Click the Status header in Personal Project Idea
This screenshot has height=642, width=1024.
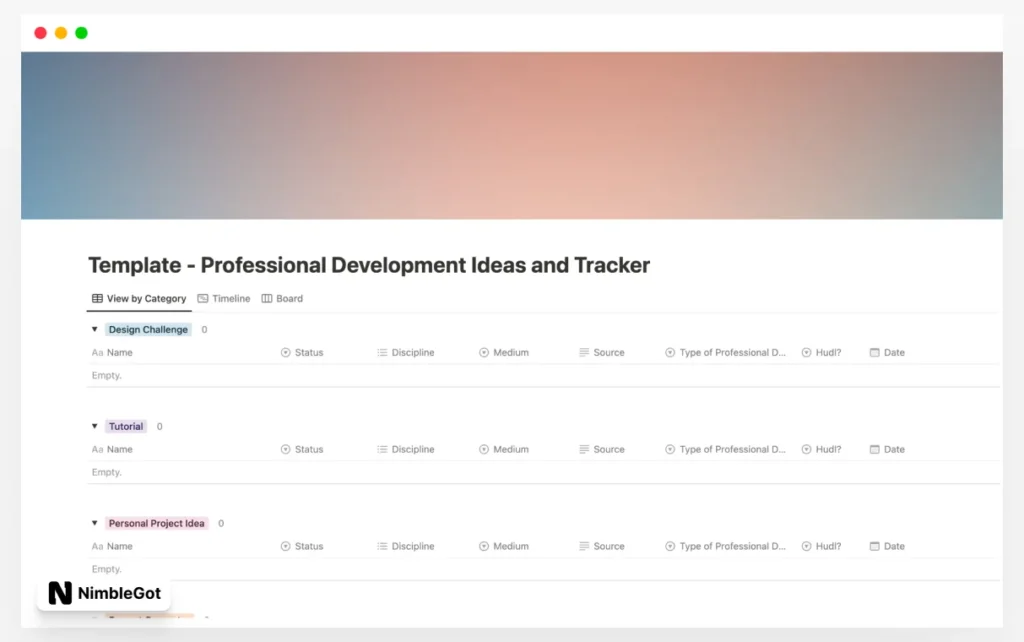tap(302, 546)
